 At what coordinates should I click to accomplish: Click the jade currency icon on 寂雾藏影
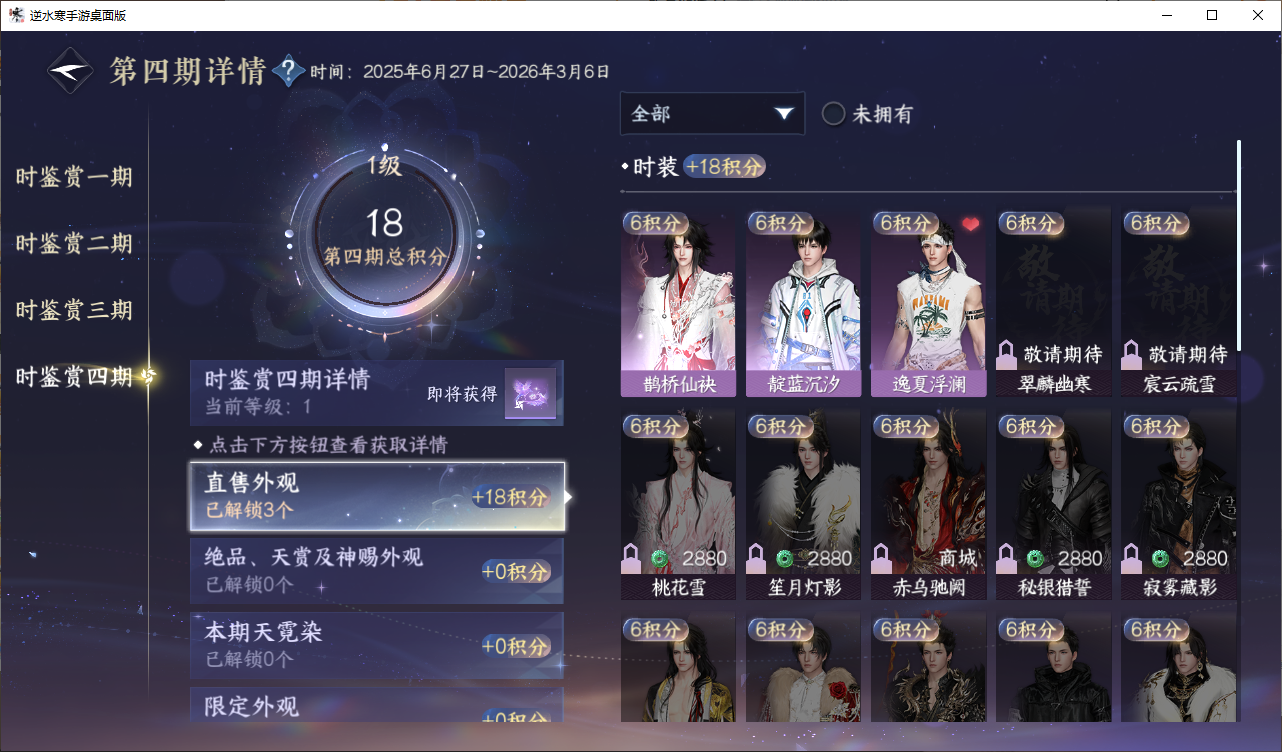pyautogui.click(x=1160, y=558)
